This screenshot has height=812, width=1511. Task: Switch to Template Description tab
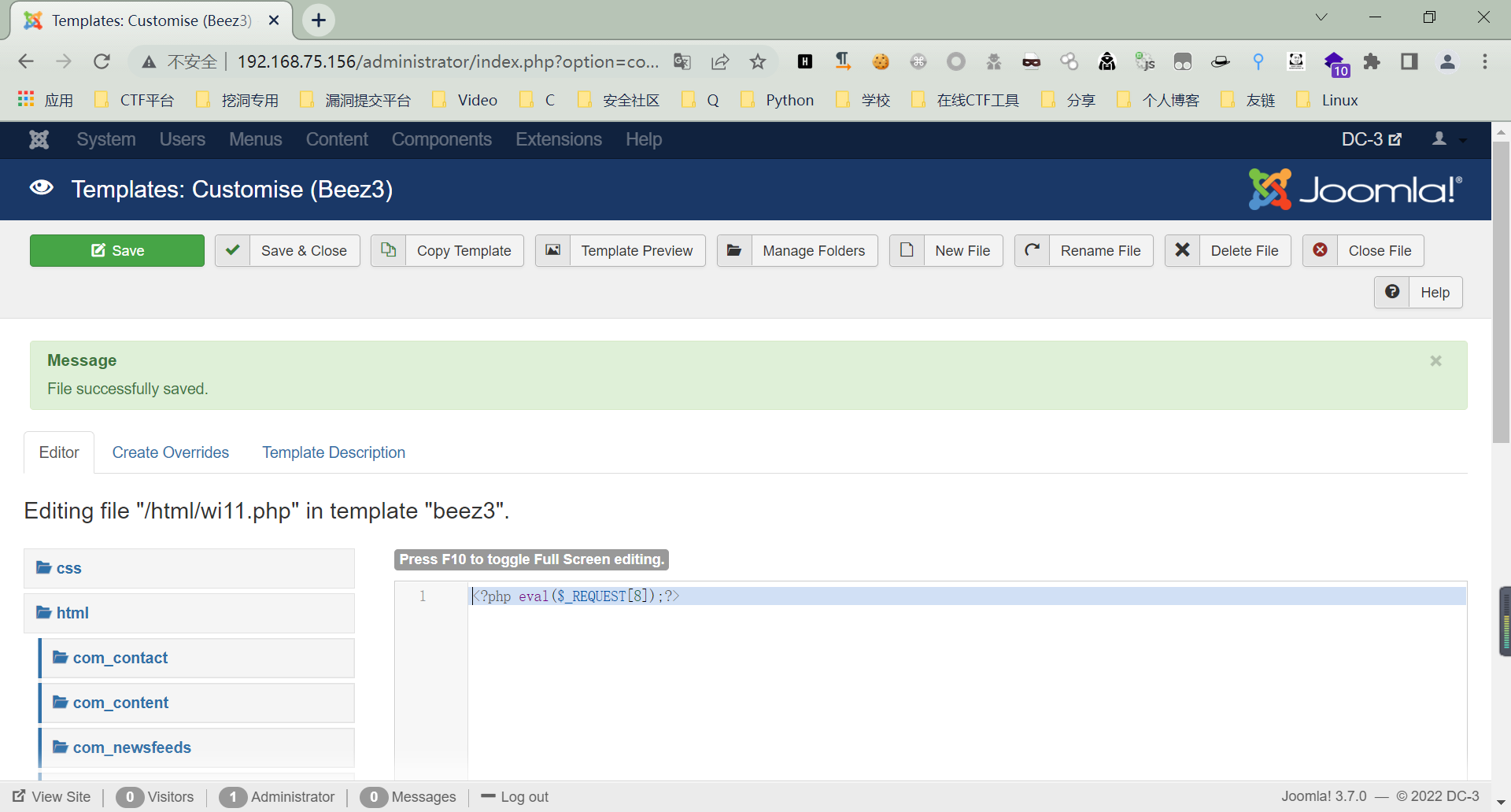(x=334, y=452)
